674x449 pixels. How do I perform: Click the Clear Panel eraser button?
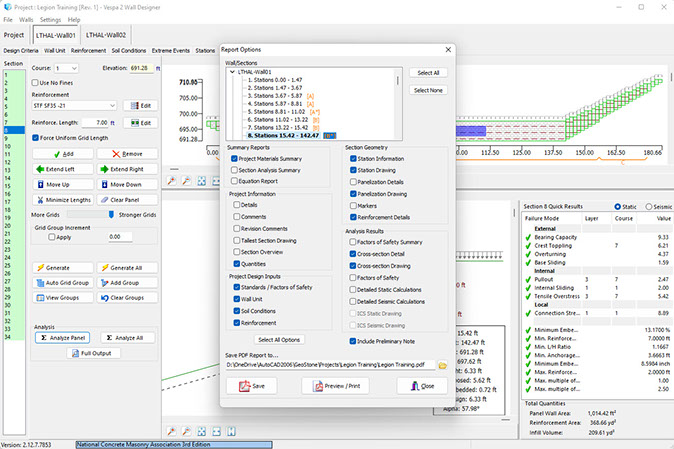tap(126, 199)
